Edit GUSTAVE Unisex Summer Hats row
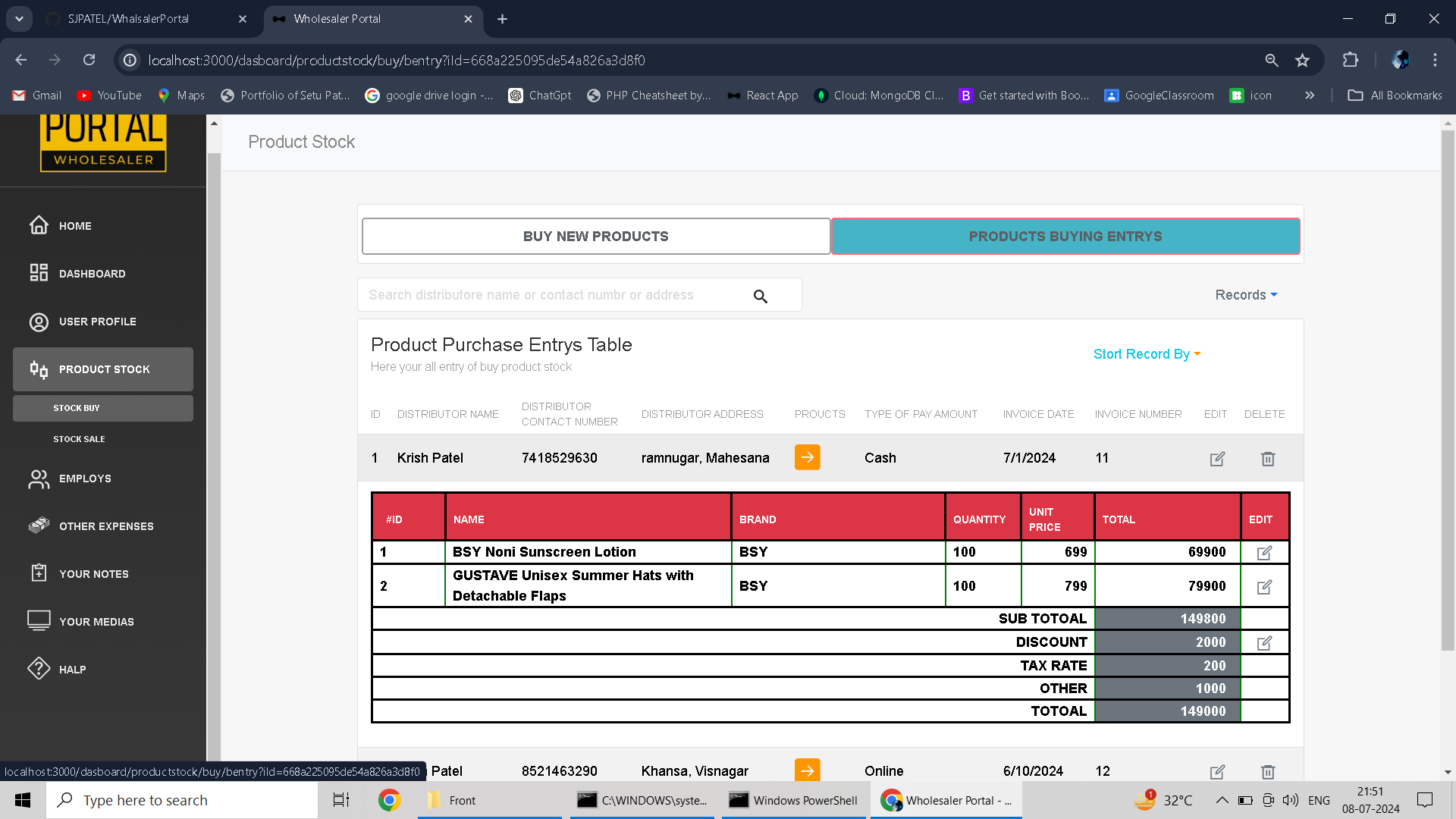Image resolution: width=1456 pixels, height=819 pixels. pos(1264,587)
